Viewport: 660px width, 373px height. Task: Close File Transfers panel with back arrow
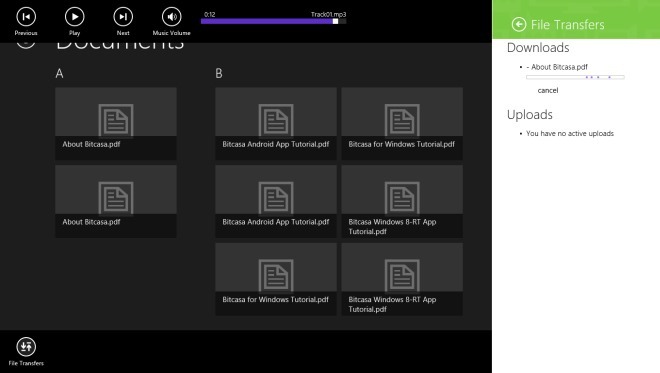(519, 24)
